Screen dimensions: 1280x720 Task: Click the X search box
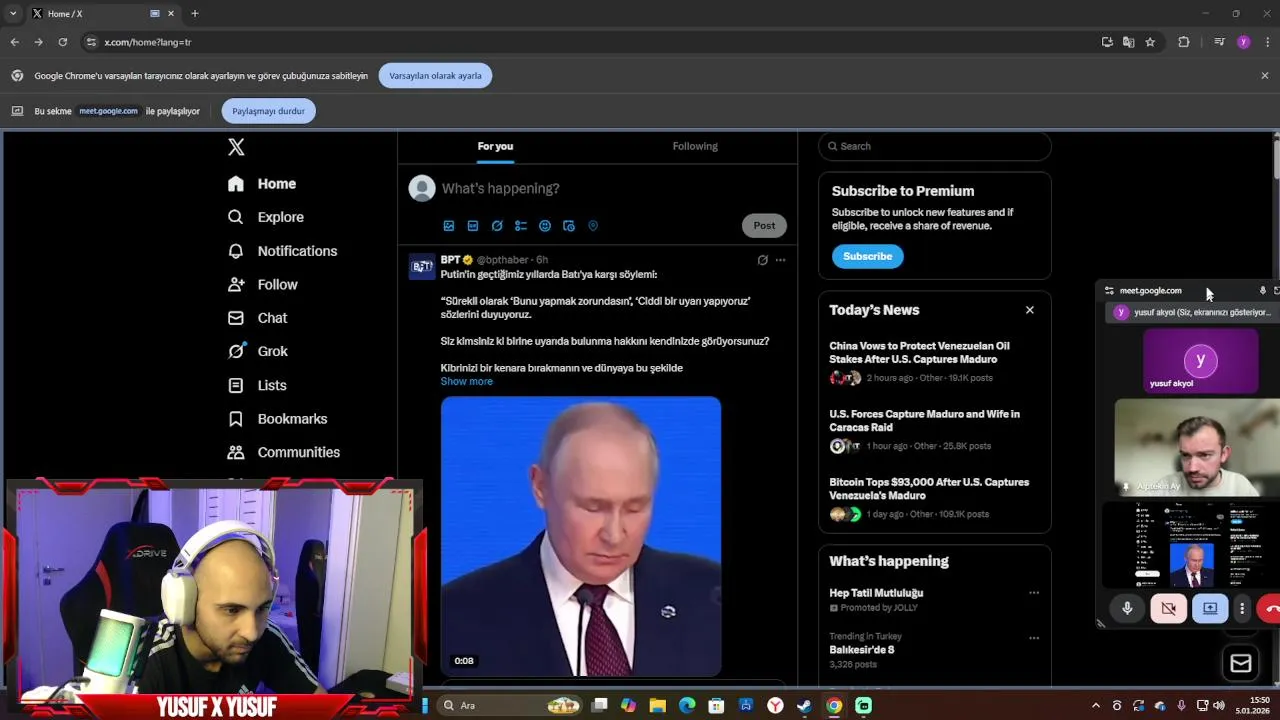[935, 146]
